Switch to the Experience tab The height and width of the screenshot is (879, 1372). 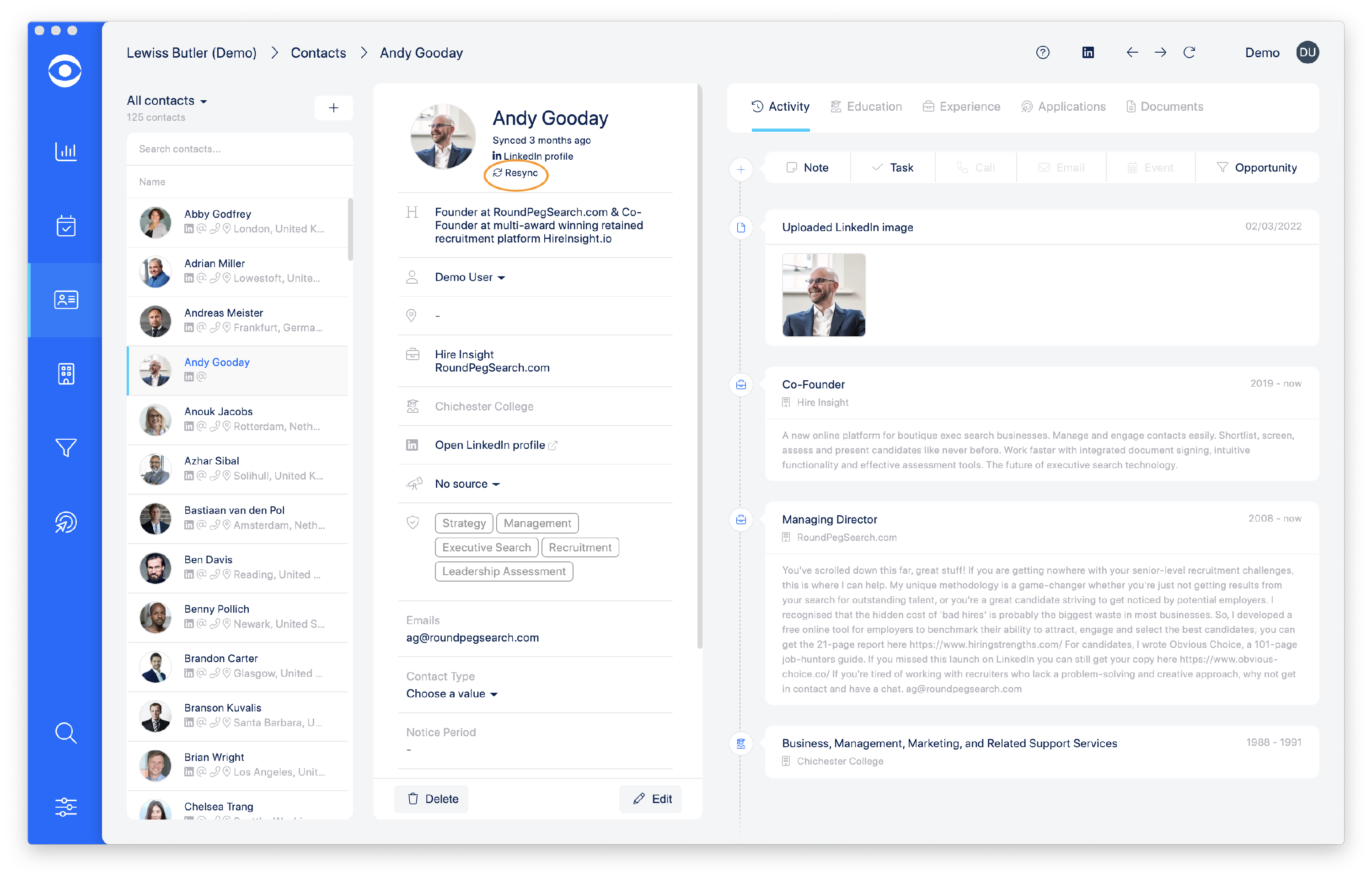coord(961,106)
